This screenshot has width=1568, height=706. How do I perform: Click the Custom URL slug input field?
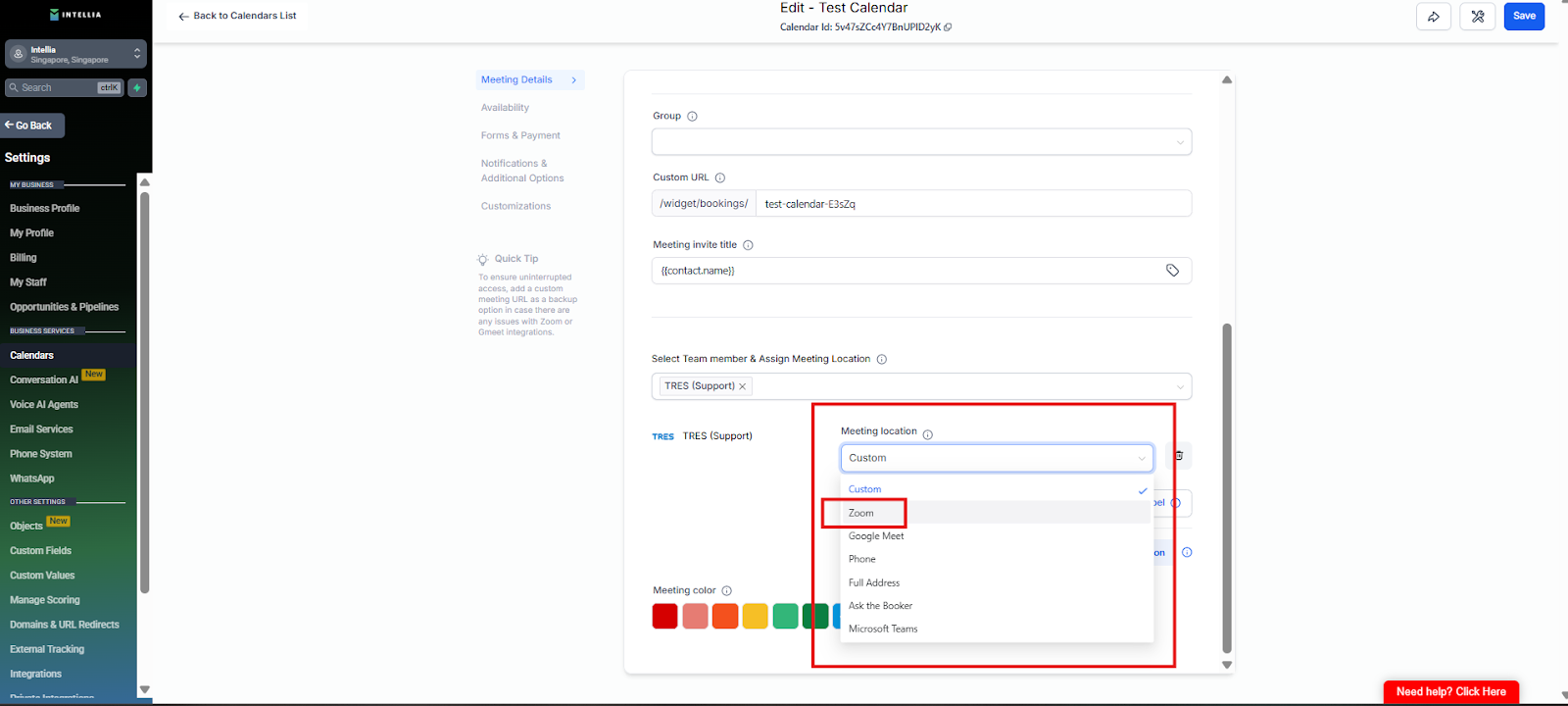pos(974,204)
